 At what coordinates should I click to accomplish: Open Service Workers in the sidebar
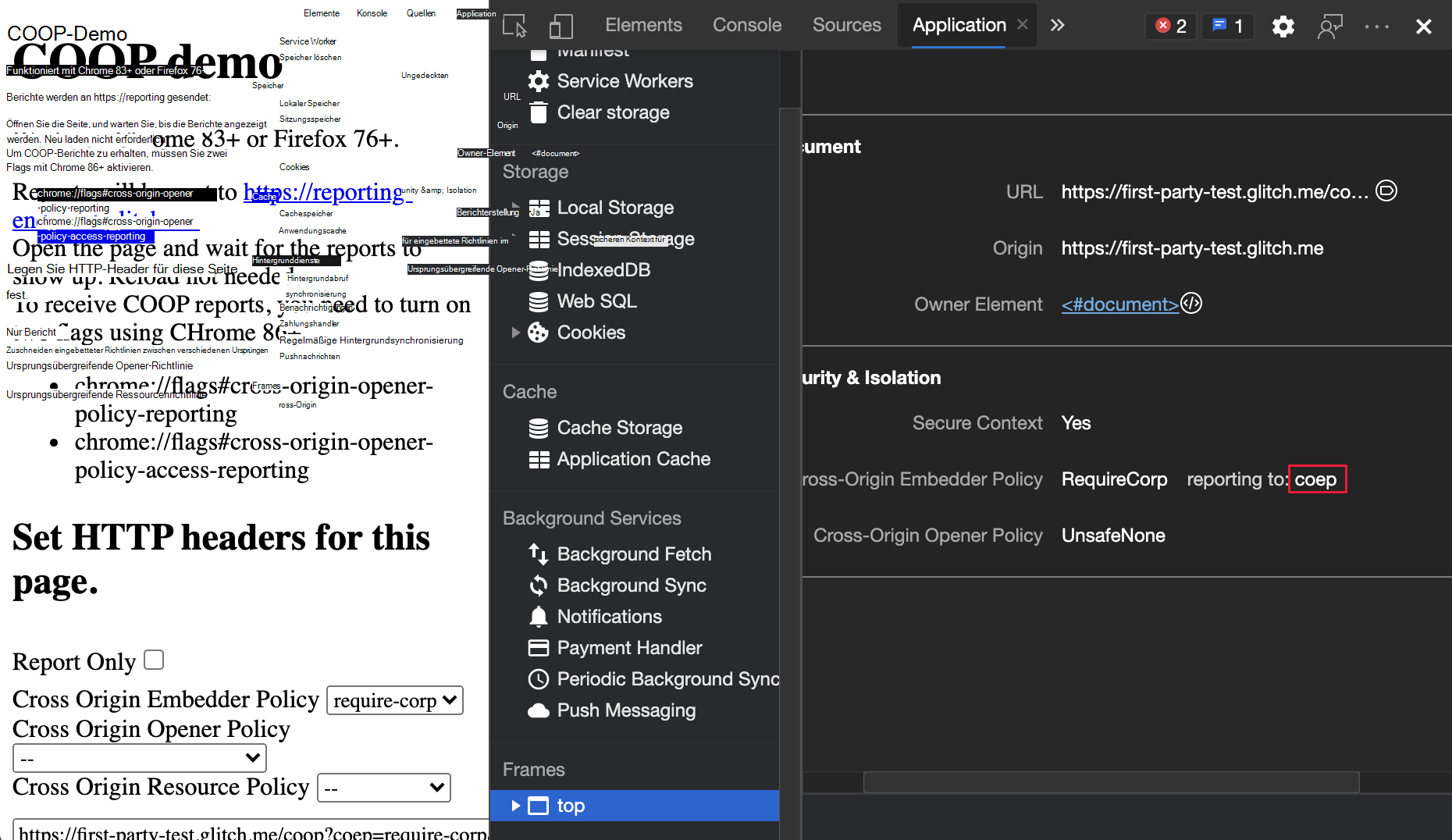coord(625,81)
